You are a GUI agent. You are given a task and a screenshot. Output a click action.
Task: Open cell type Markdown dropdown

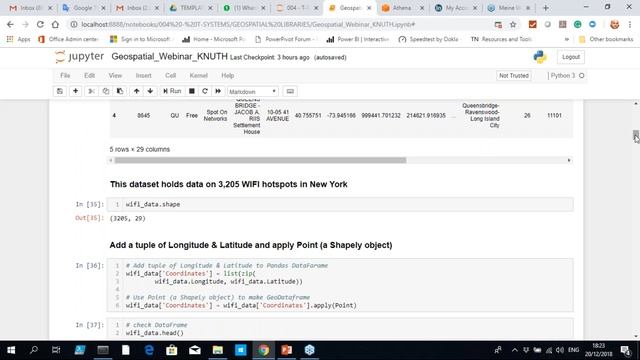253,91
